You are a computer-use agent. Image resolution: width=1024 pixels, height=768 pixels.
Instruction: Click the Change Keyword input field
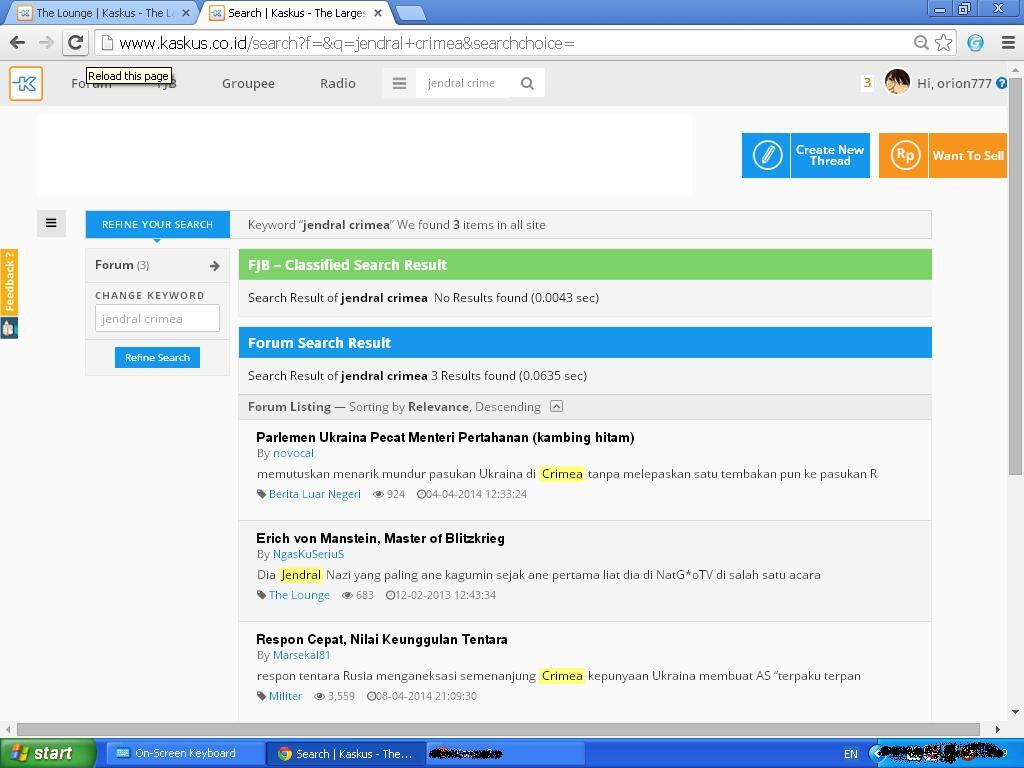[x=157, y=319]
